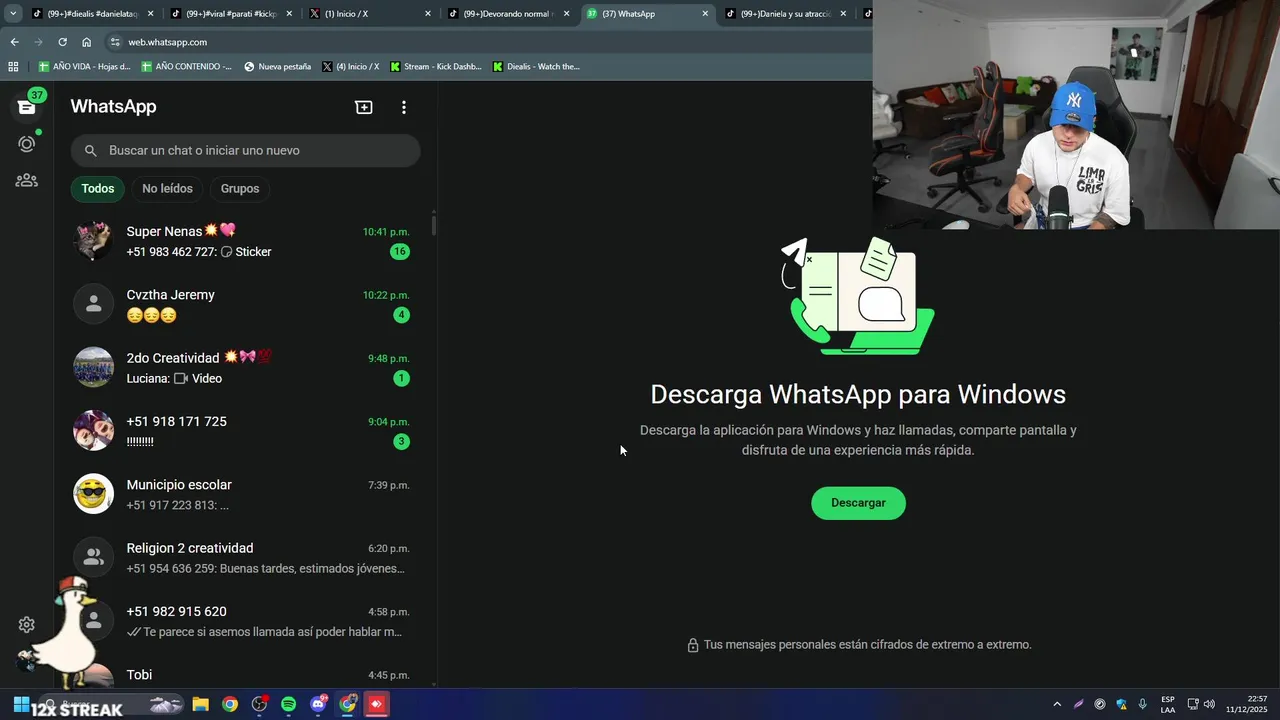This screenshot has height=720, width=1280.
Task: Open chat with +51 918 171 725
Action: [x=245, y=431]
